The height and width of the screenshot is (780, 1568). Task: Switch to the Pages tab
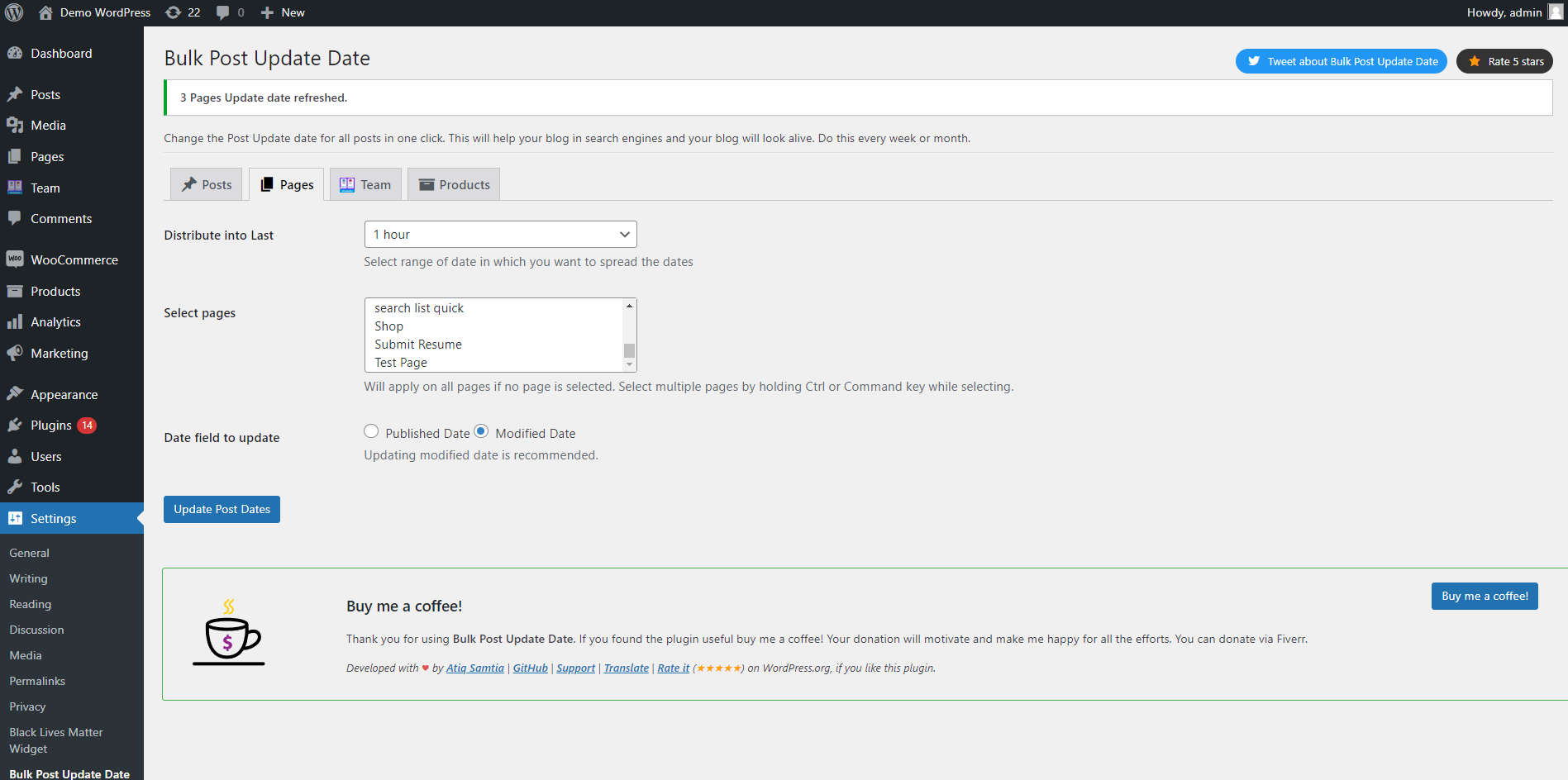coord(287,184)
